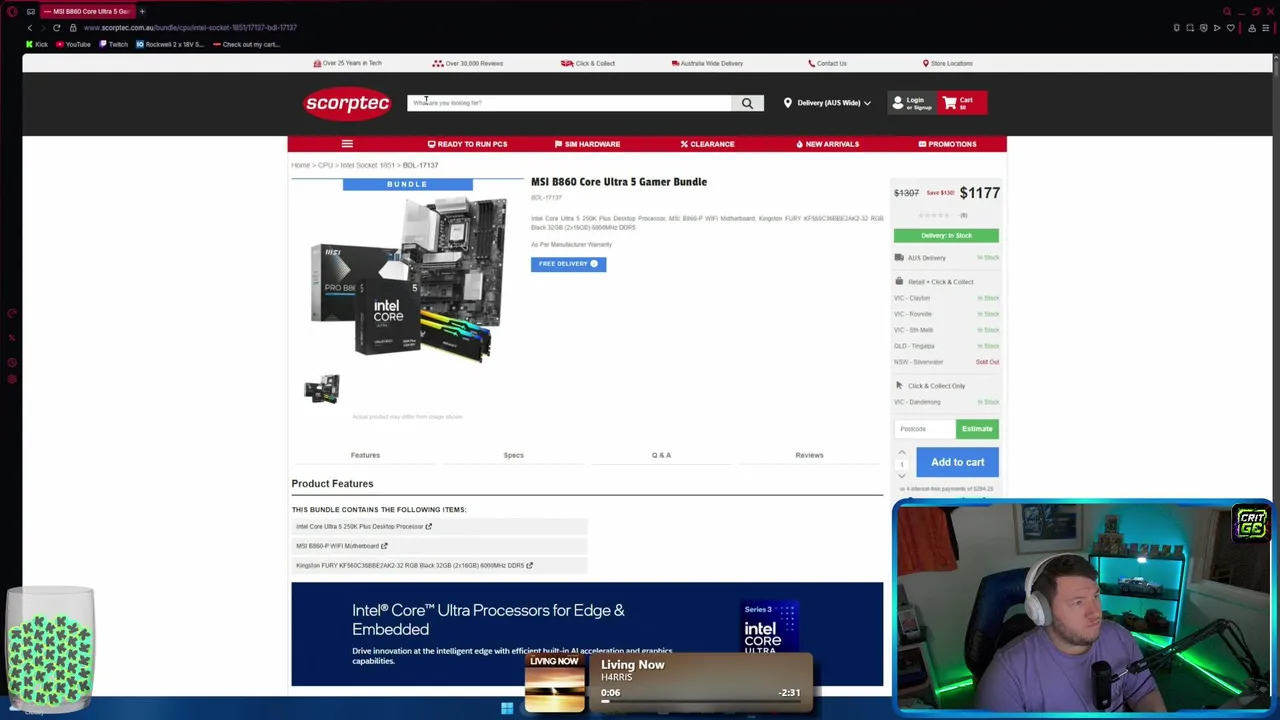Click the search magnifier button
The height and width of the screenshot is (720, 1280).
(747, 103)
